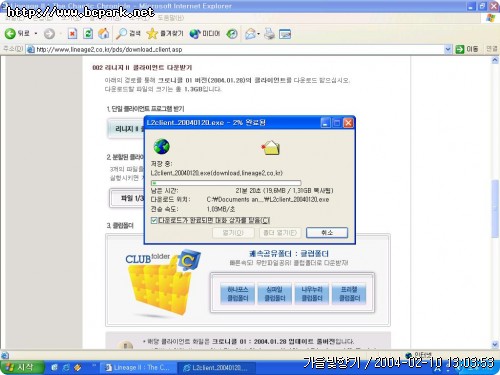
Task: Click the third blue club folder button
Action: [x=312, y=294]
